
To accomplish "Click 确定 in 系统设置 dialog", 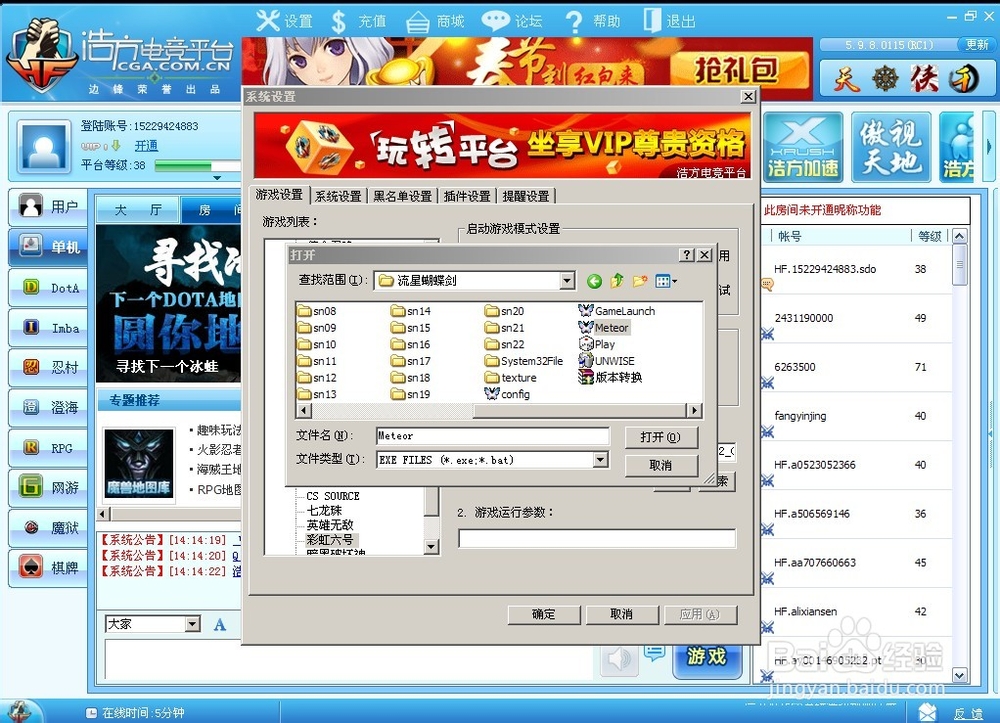I will tap(543, 614).
